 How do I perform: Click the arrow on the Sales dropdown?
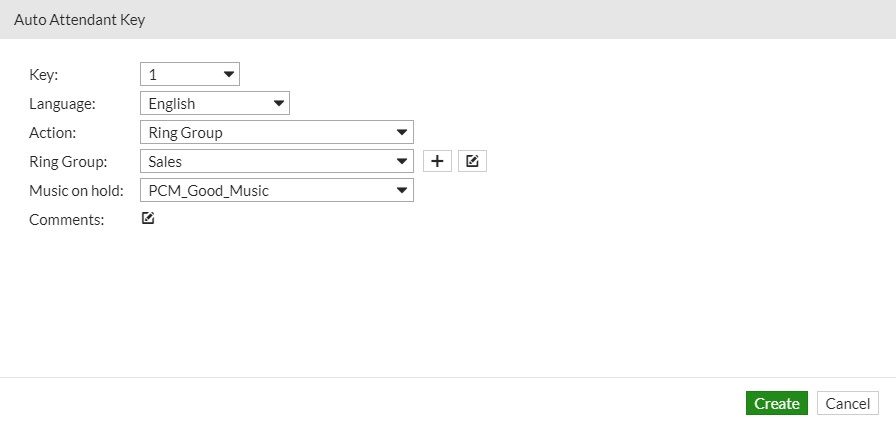[x=402, y=161]
